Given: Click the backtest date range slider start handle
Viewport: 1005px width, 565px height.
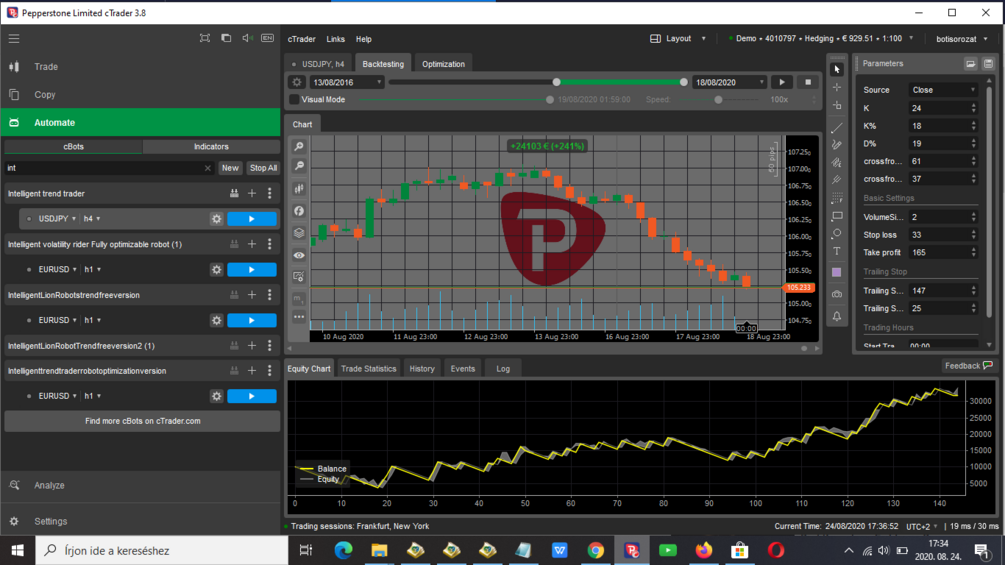Looking at the screenshot, I should 556,82.
